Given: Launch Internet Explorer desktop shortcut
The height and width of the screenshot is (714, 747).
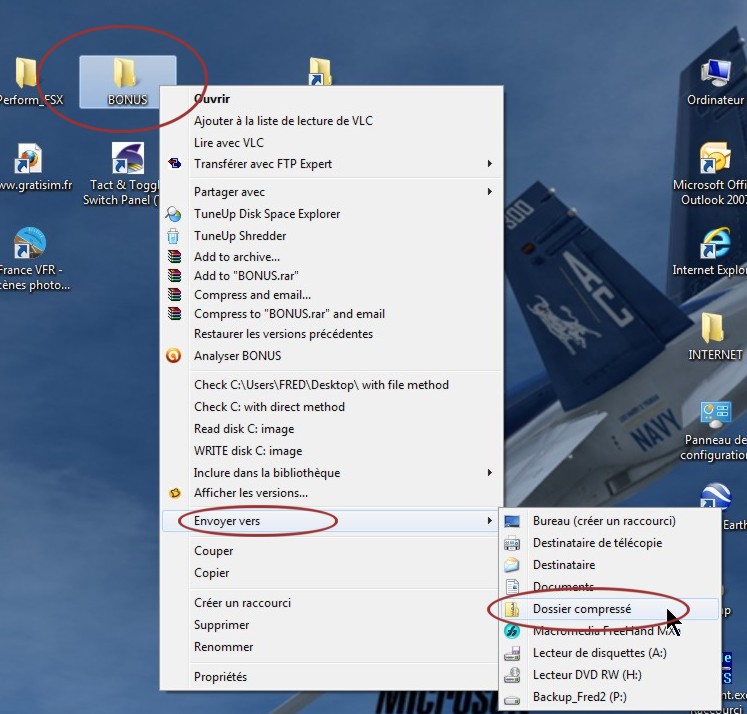Looking at the screenshot, I should click(x=715, y=243).
